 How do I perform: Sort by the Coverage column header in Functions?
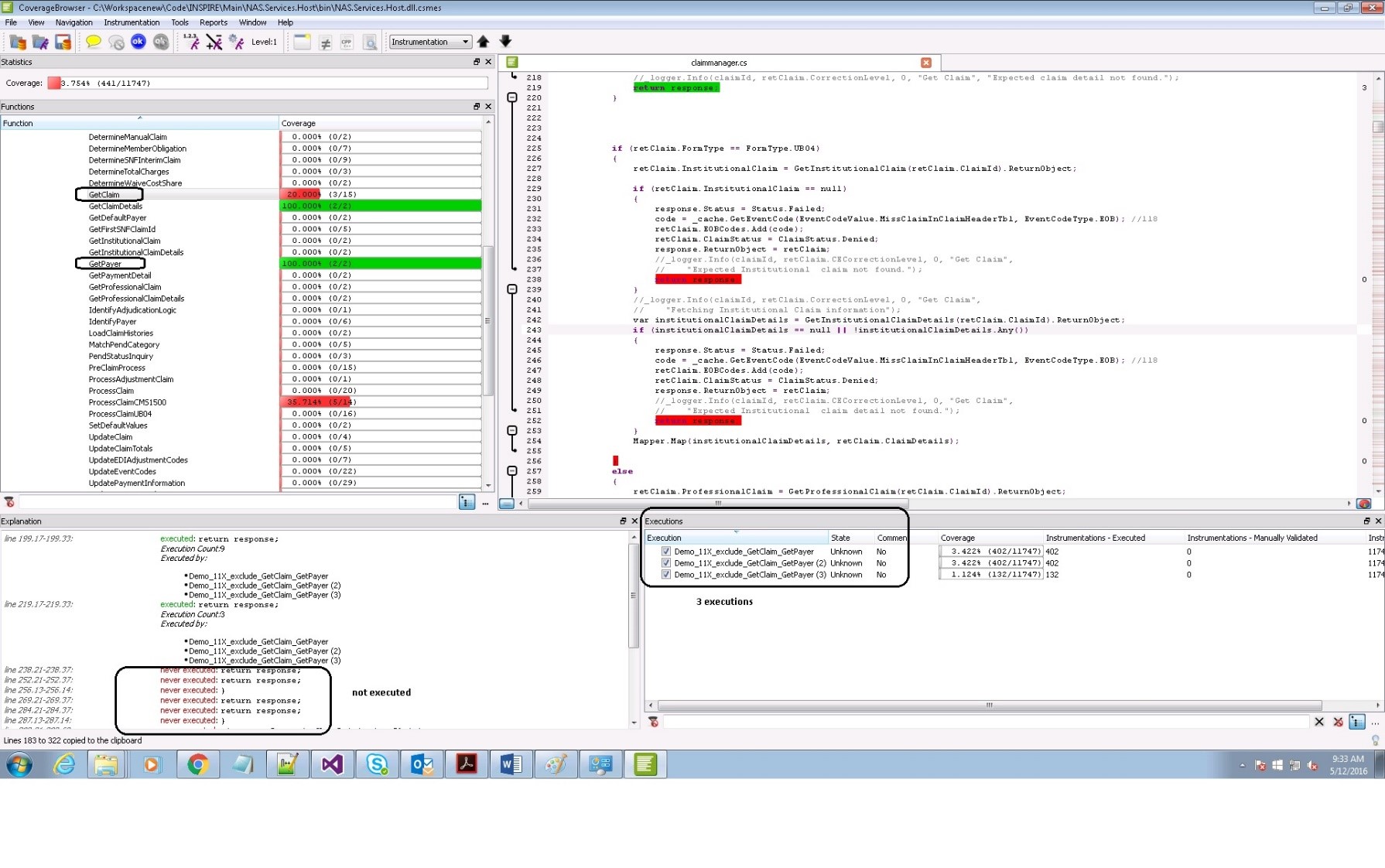379,123
